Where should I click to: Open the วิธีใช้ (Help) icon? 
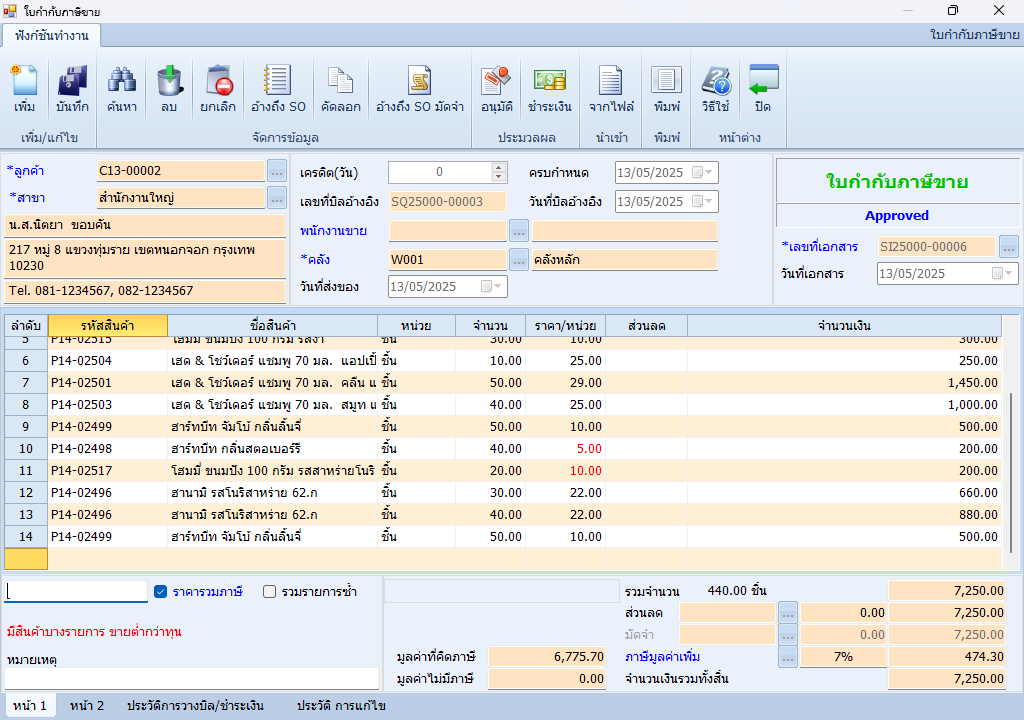(x=715, y=88)
